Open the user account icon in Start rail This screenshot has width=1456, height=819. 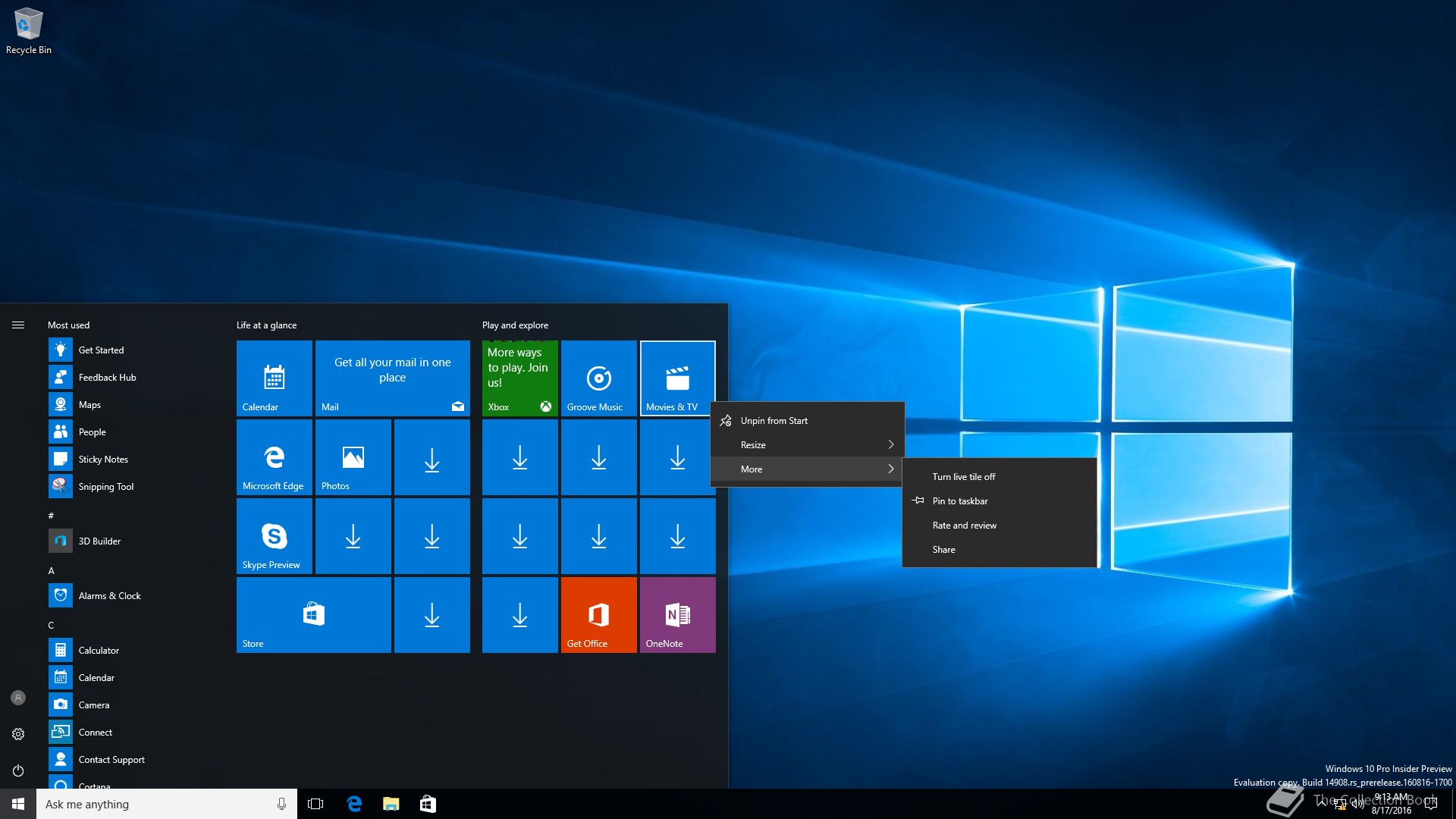coord(18,698)
